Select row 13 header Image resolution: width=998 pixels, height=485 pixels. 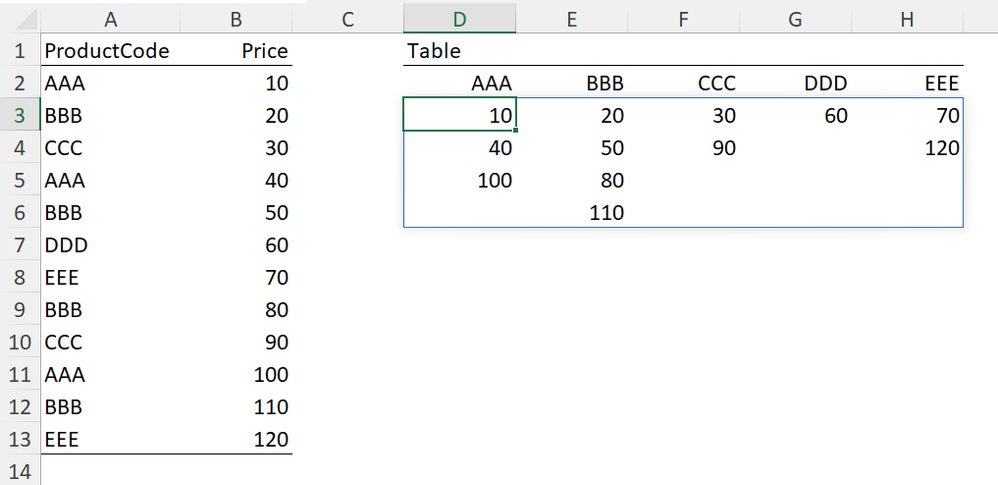point(18,439)
